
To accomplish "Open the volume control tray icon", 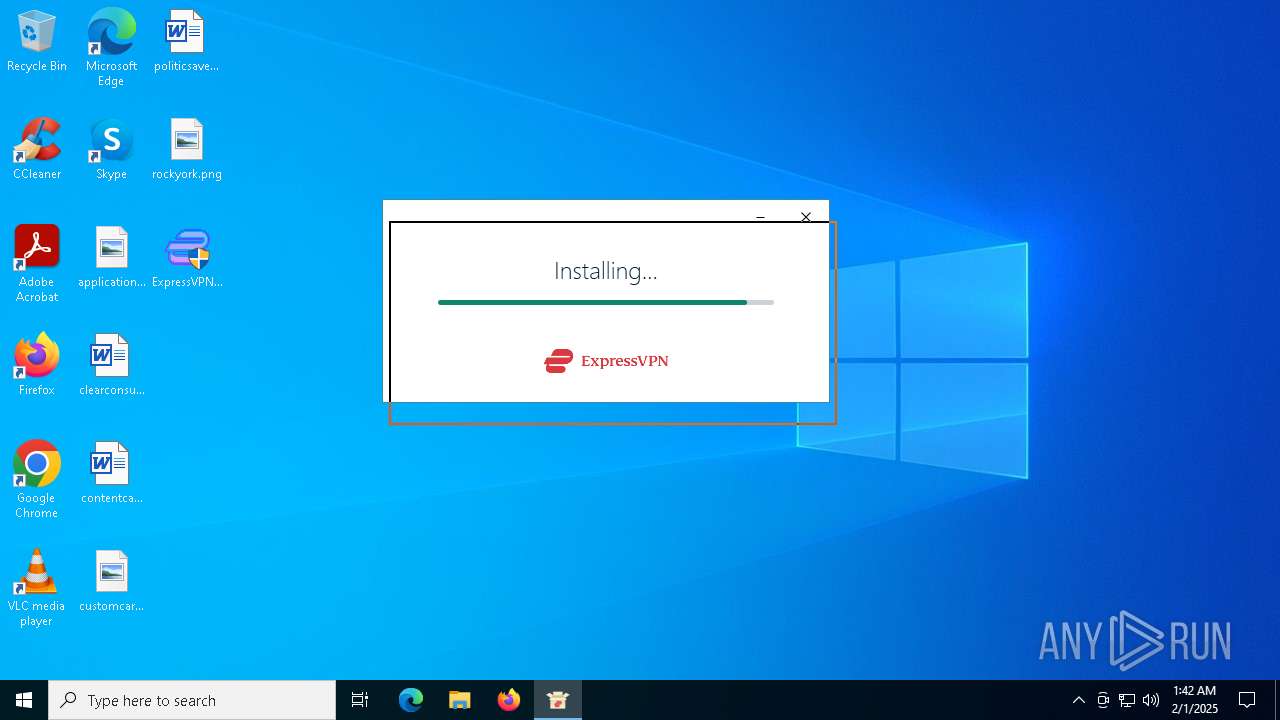I will point(1151,700).
